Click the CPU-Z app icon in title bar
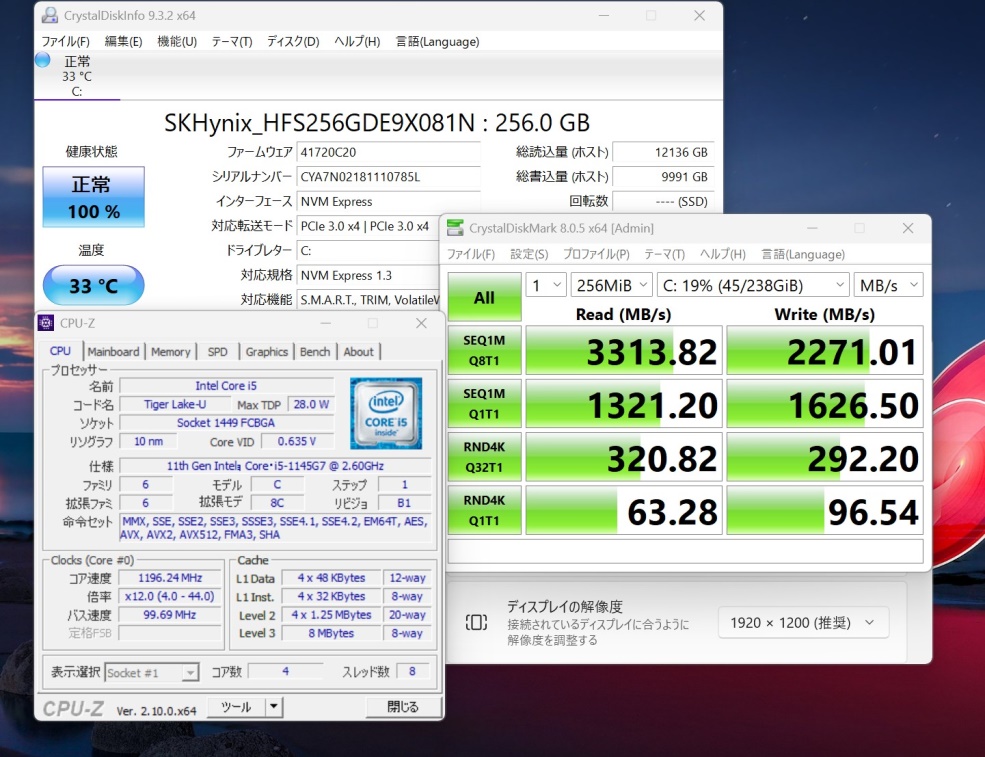The image size is (985, 757). tap(46, 323)
